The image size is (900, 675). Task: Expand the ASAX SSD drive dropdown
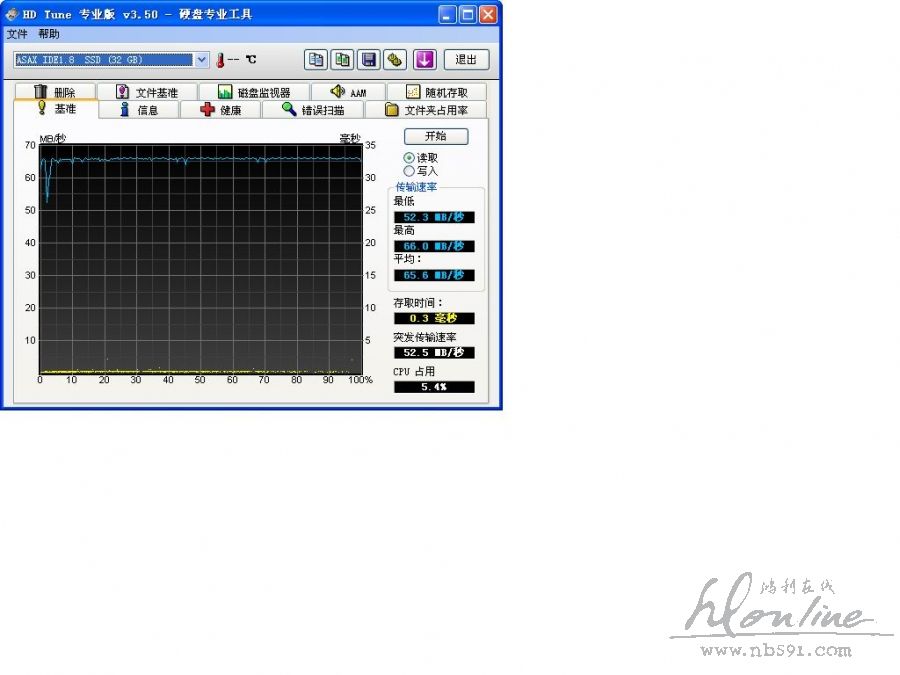201,60
